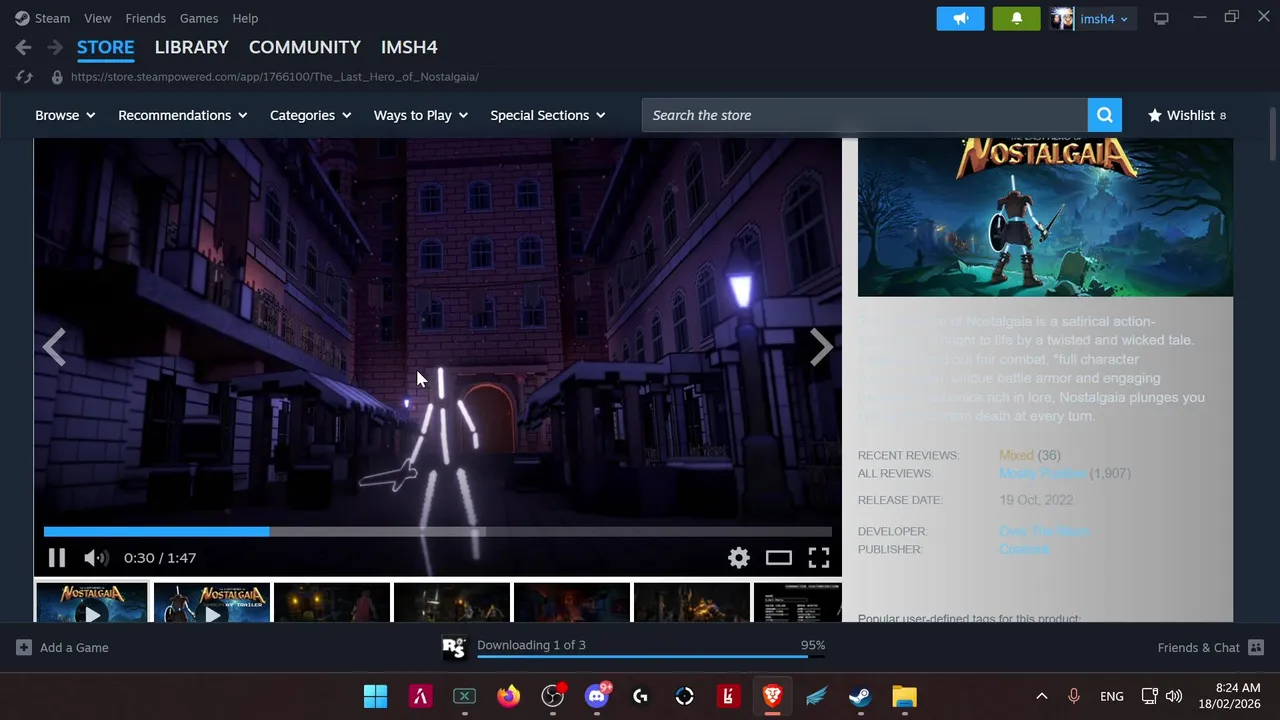Screen dimensions: 1280x720
Task: Click the Mixed recent reviews link
Action: pos(1016,455)
